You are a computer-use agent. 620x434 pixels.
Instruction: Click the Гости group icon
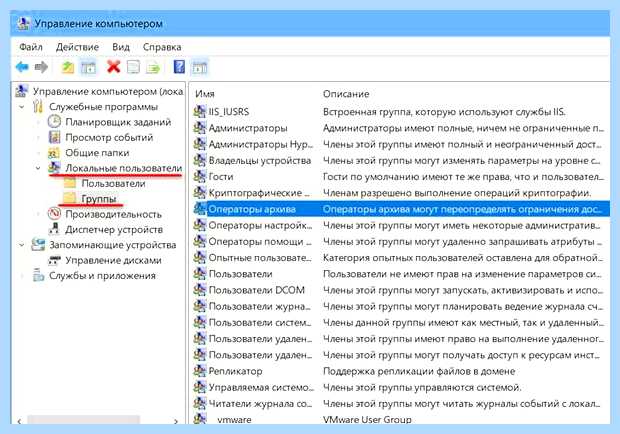200,176
